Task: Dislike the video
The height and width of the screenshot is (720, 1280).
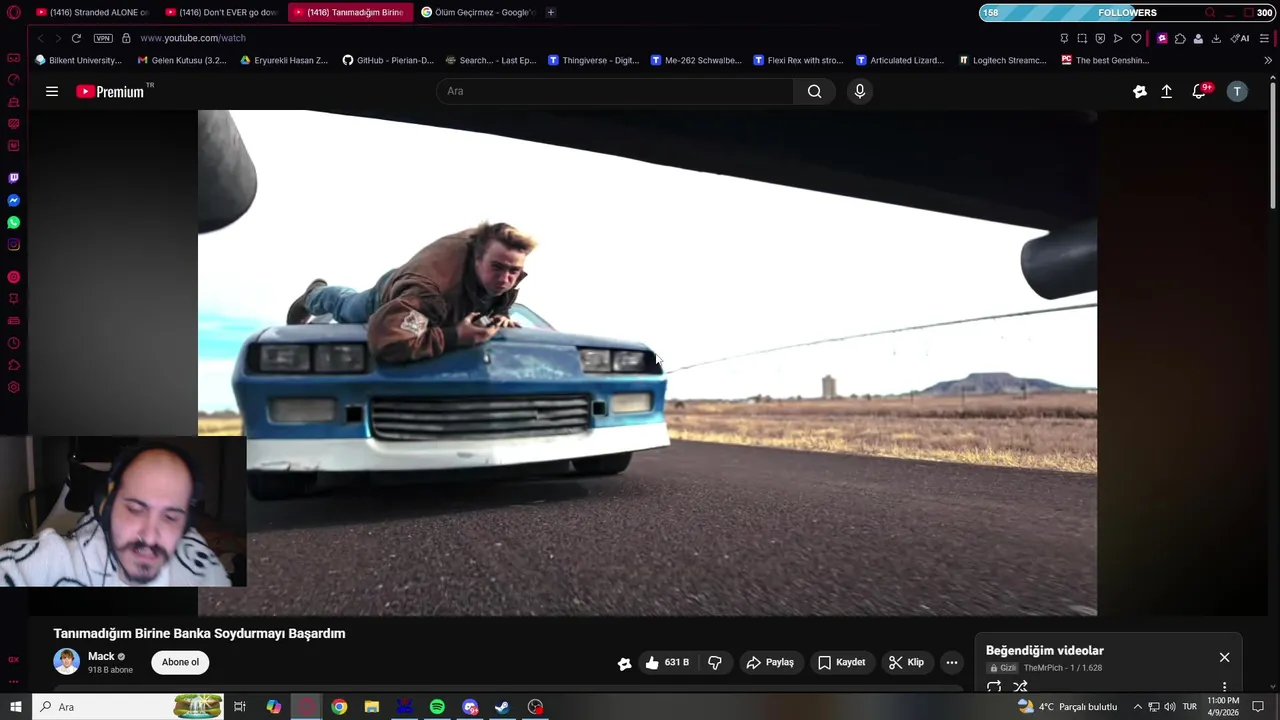Action: click(715, 662)
